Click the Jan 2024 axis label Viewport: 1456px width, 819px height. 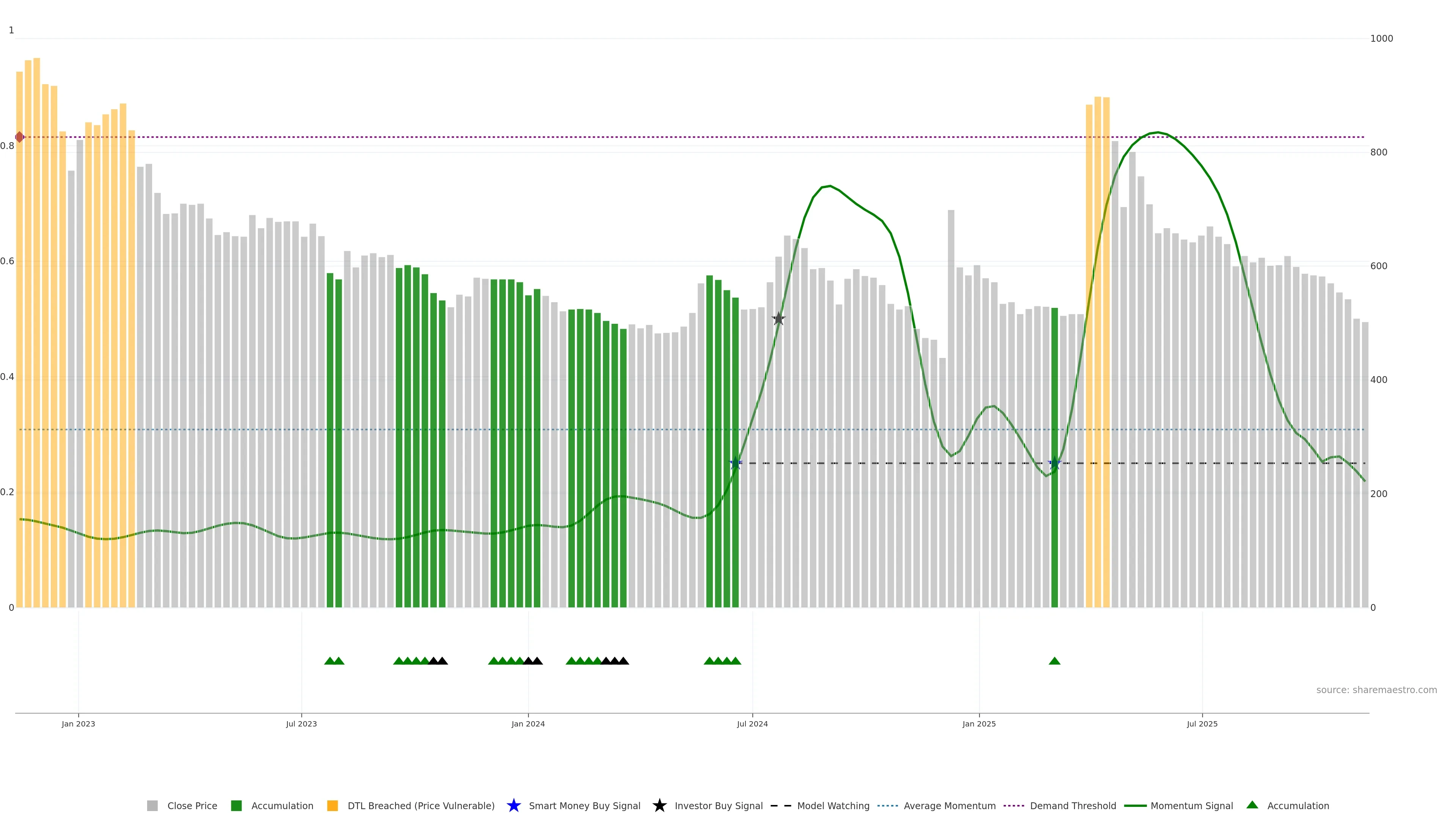(528, 723)
